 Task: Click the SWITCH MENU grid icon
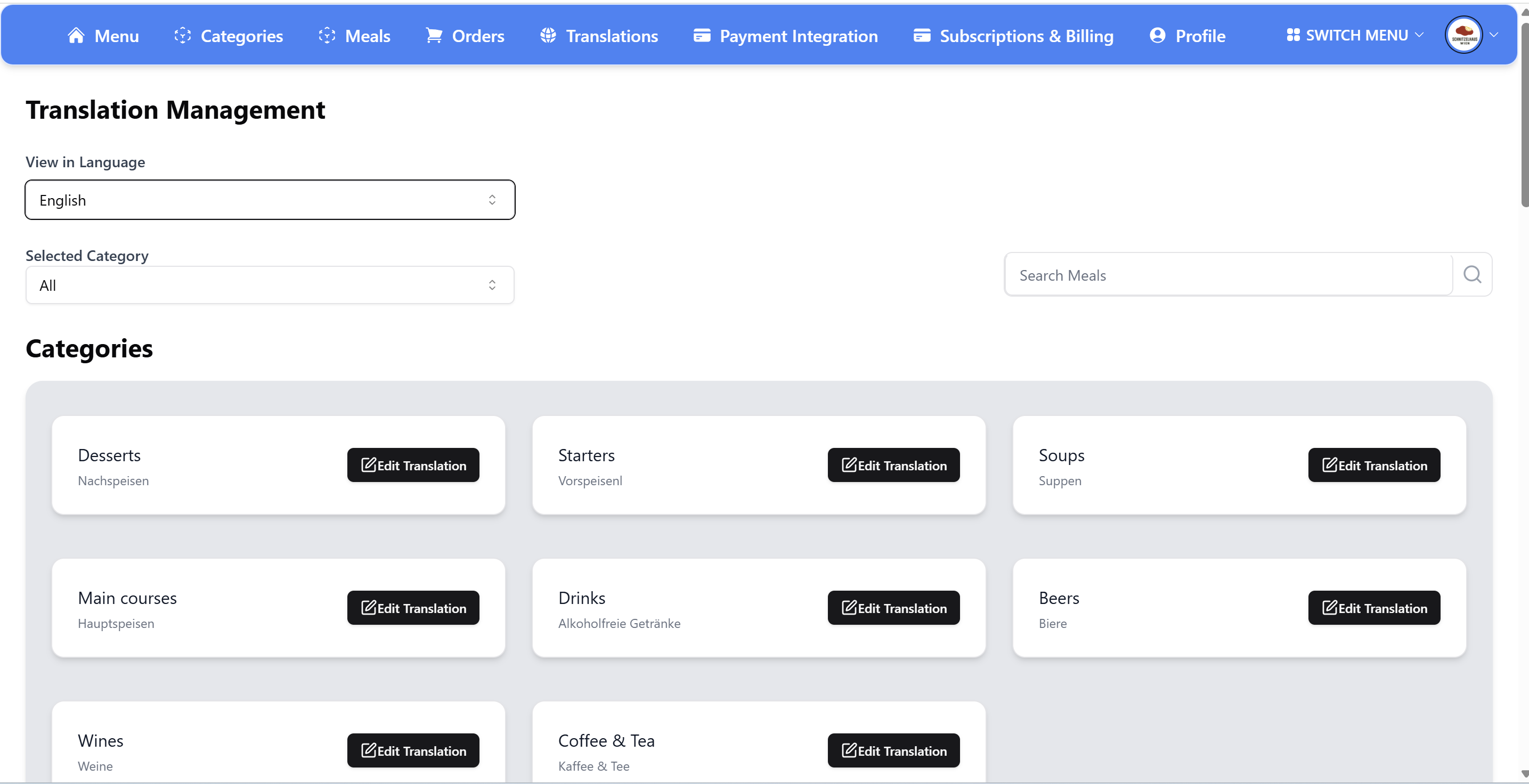[x=1293, y=35]
